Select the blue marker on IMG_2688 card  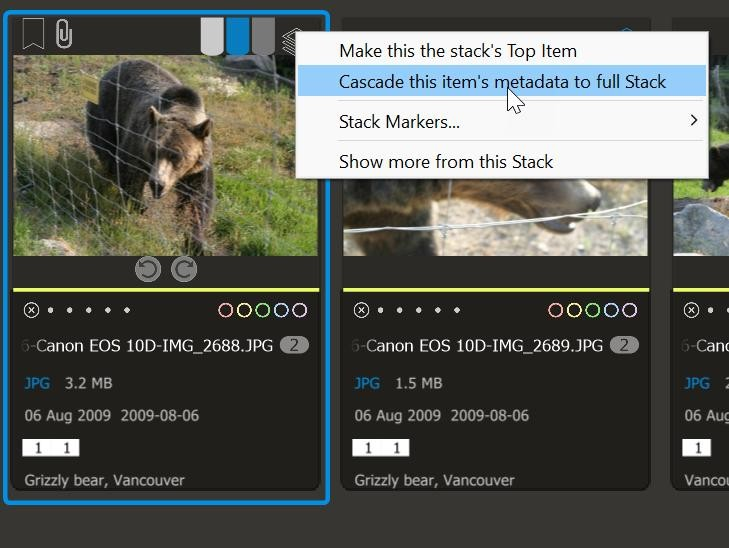(x=238, y=36)
